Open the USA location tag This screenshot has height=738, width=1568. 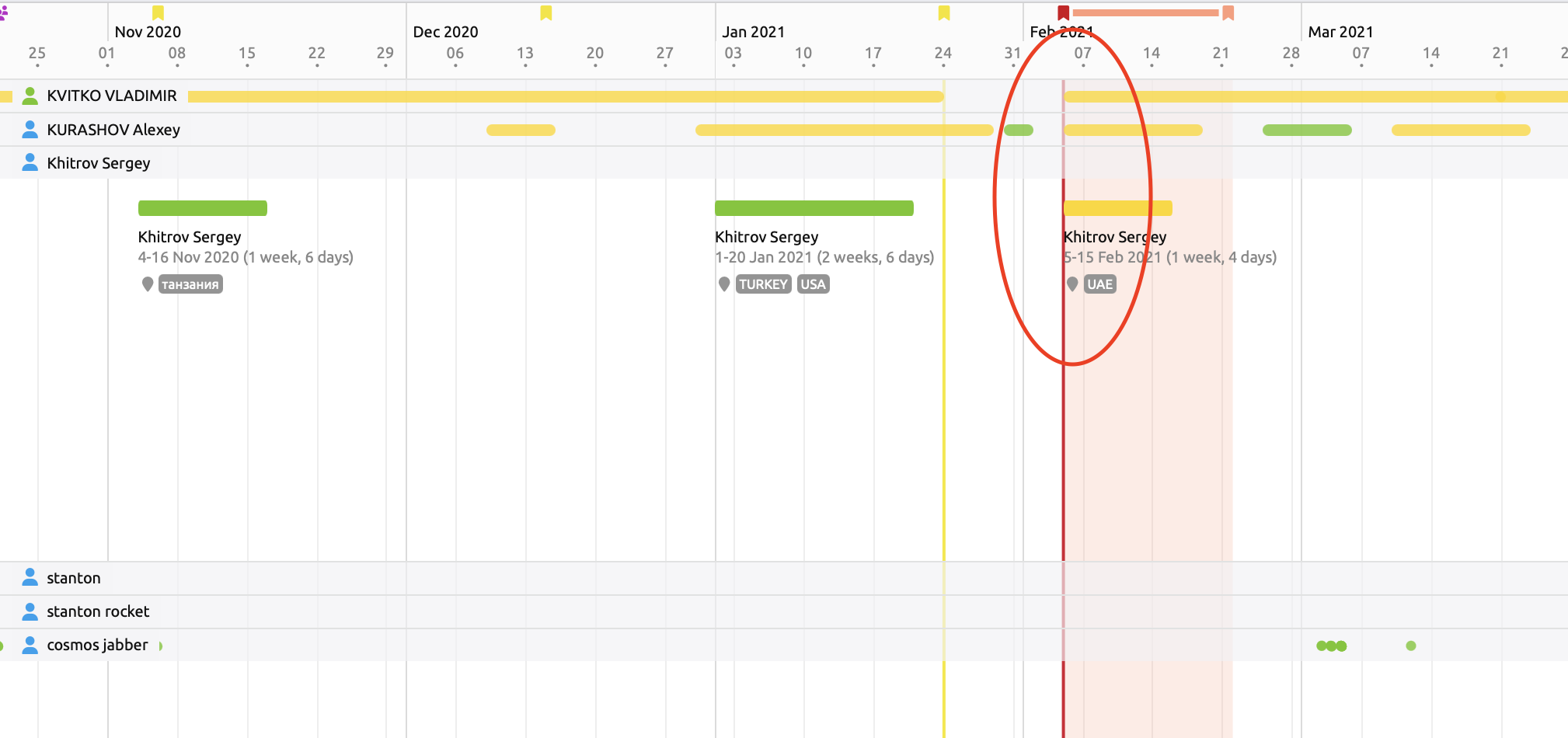pos(814,284)
